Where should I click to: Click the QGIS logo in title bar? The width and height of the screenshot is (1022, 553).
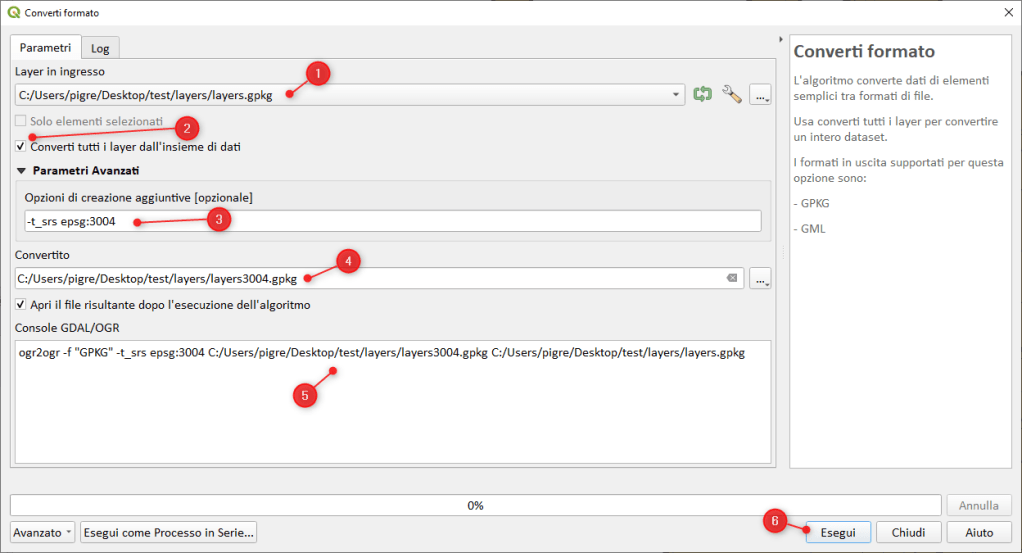click(12, 12)
